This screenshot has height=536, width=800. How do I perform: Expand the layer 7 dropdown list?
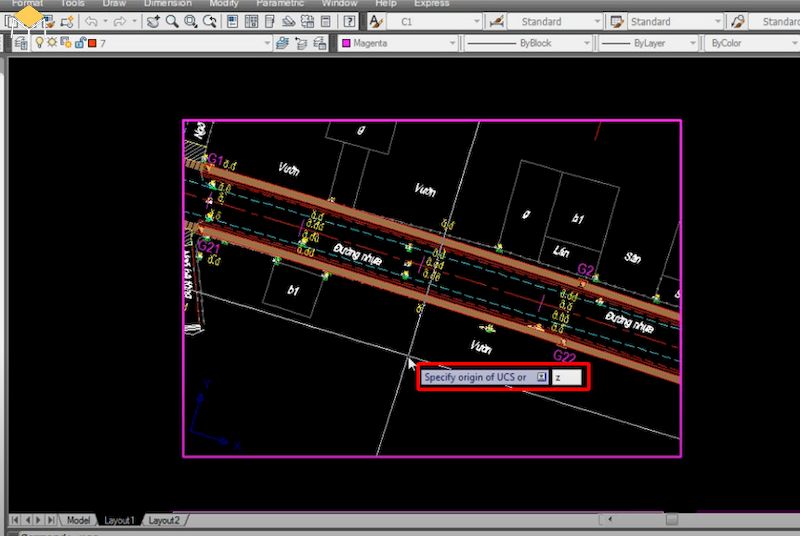click(x=267, y=43)
